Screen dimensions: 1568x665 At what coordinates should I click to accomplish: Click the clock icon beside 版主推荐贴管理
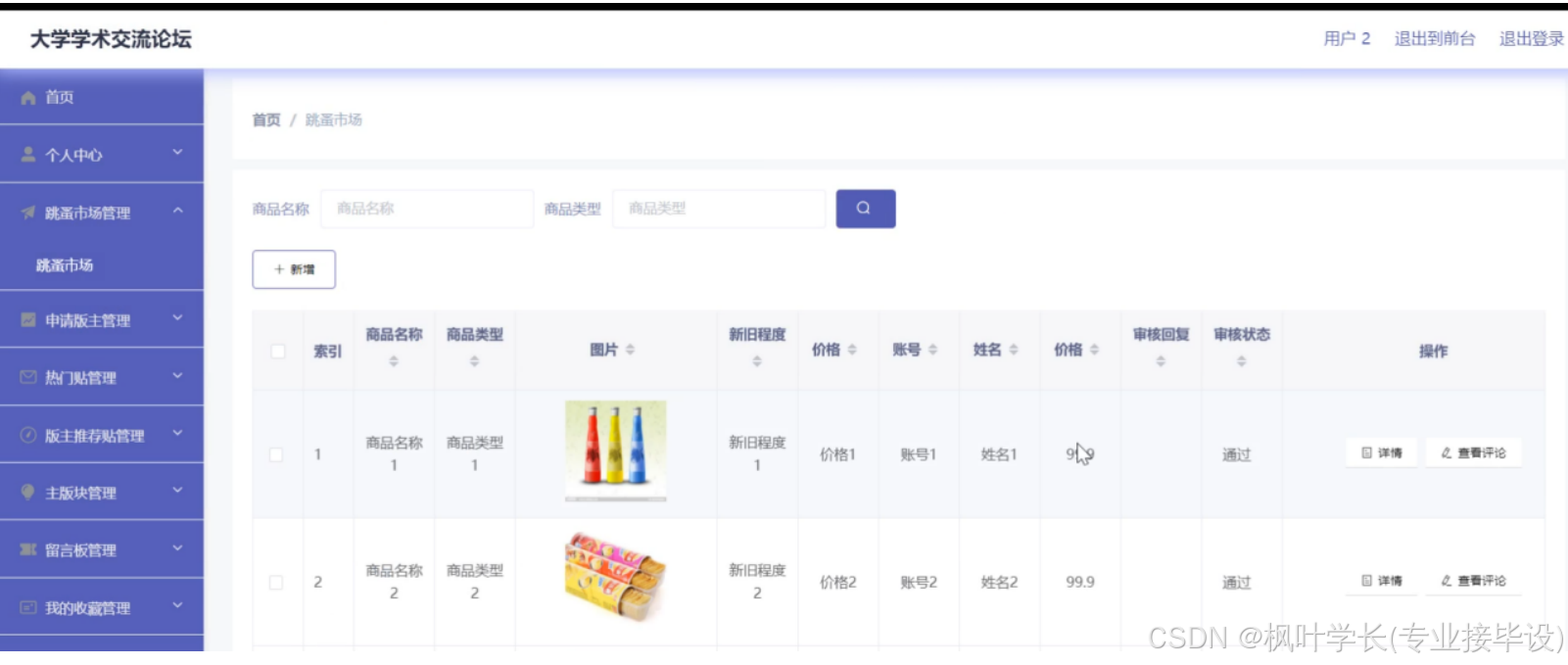pyautogui.click(x=28, y=435)
